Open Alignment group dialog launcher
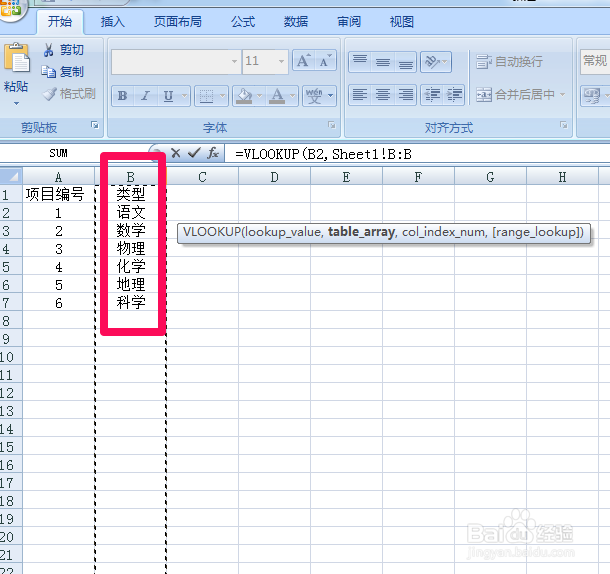Image resolution: width=610 pixels, height=574 pixels. pyautogui.click(x=563, y=125)
